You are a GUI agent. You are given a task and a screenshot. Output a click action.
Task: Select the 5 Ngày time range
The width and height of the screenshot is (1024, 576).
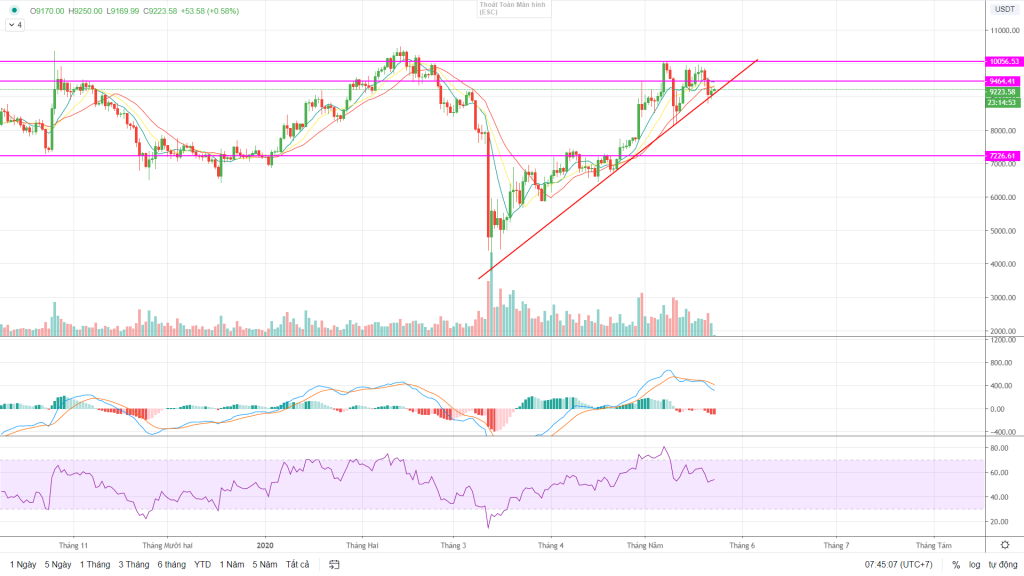pos(58,565)
